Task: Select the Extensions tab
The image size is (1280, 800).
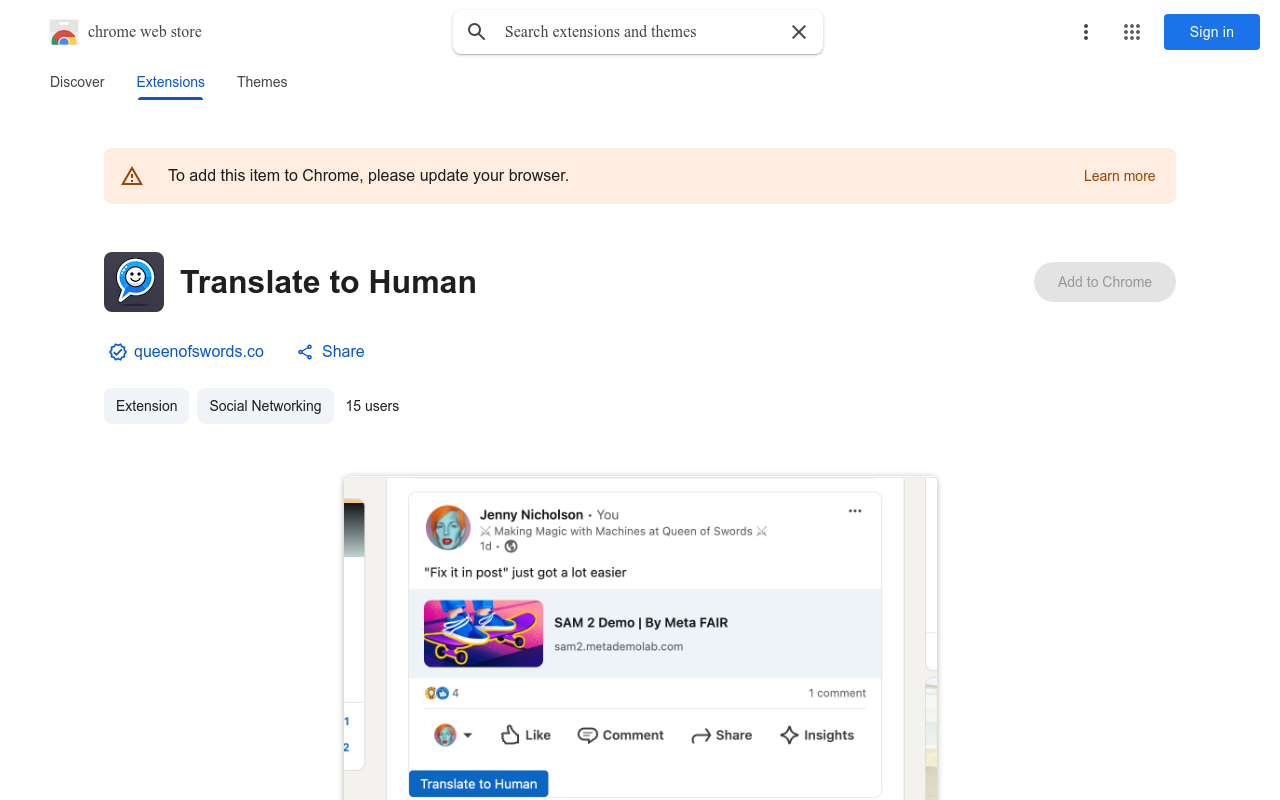Action: pos(171,82)
